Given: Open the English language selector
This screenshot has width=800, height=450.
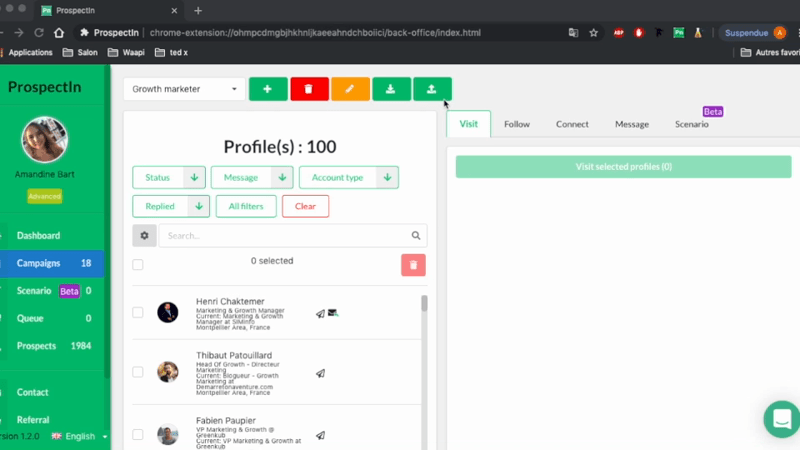Looking at the screenshot, I should tap(79, 436).
